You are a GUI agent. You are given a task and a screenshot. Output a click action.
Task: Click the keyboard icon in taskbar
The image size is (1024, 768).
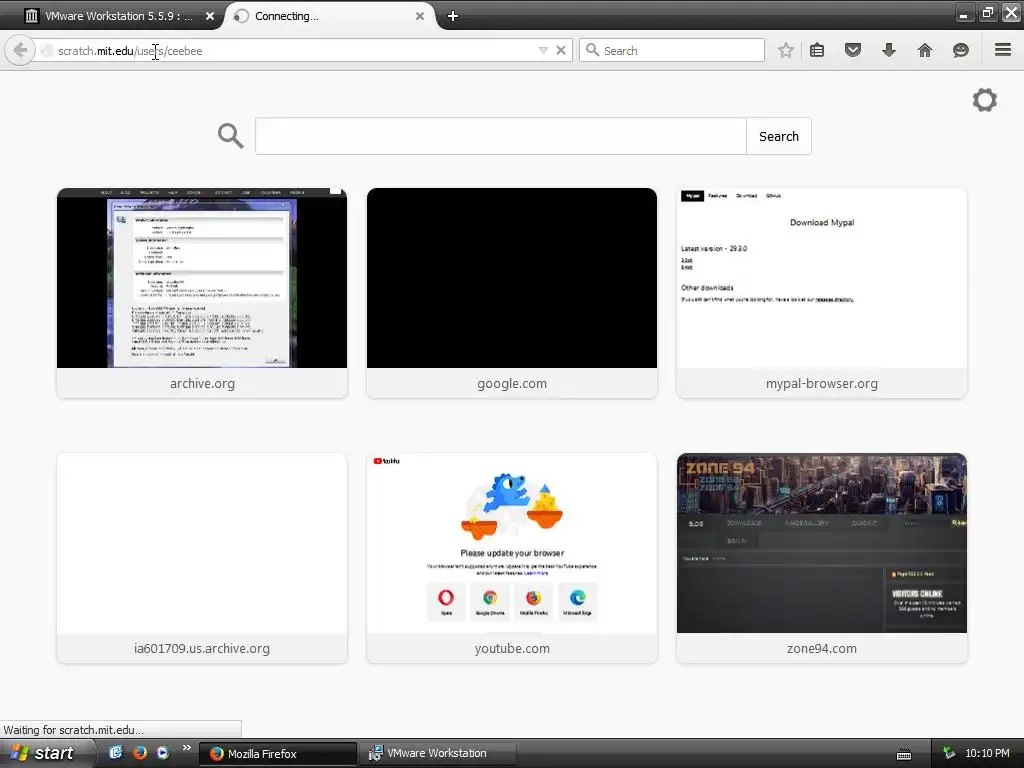(x=904, y=754)
